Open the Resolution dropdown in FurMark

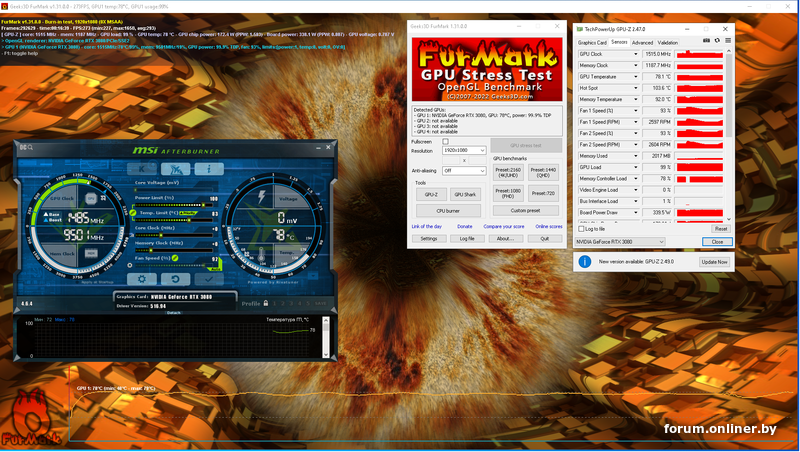click(464, 150)
